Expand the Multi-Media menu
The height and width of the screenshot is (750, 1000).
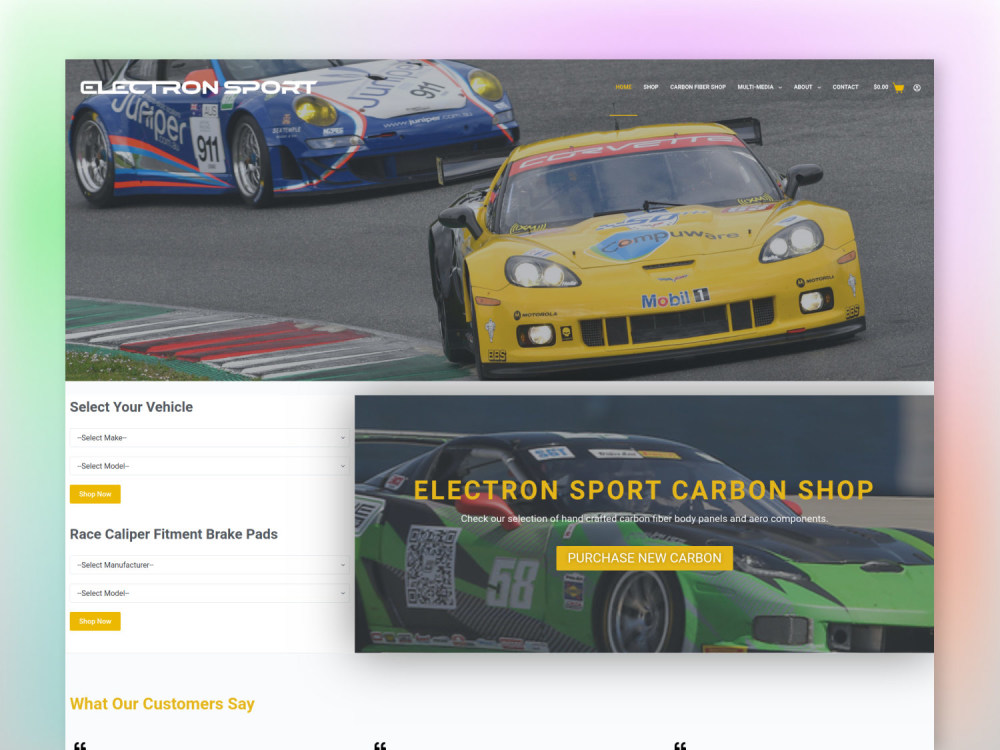coord(759,87)
